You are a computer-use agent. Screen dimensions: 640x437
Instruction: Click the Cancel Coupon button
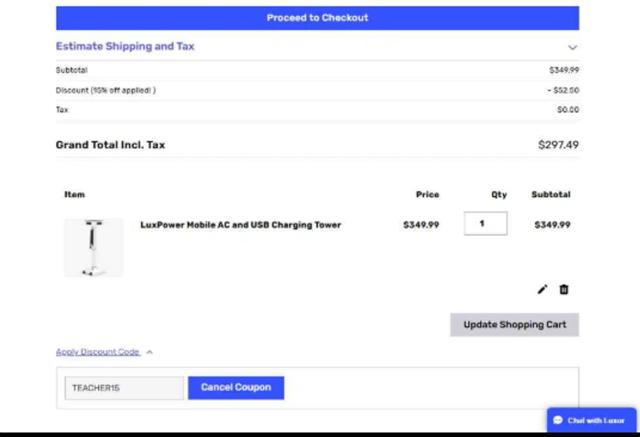pos(236,388)
